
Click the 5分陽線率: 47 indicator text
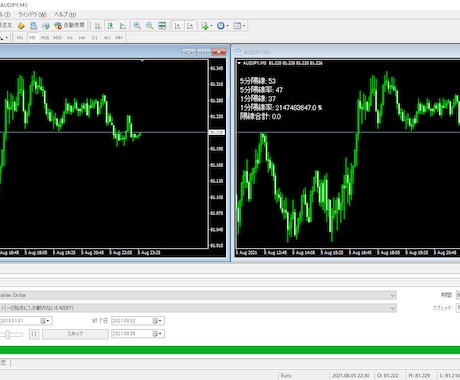point(261,90)
